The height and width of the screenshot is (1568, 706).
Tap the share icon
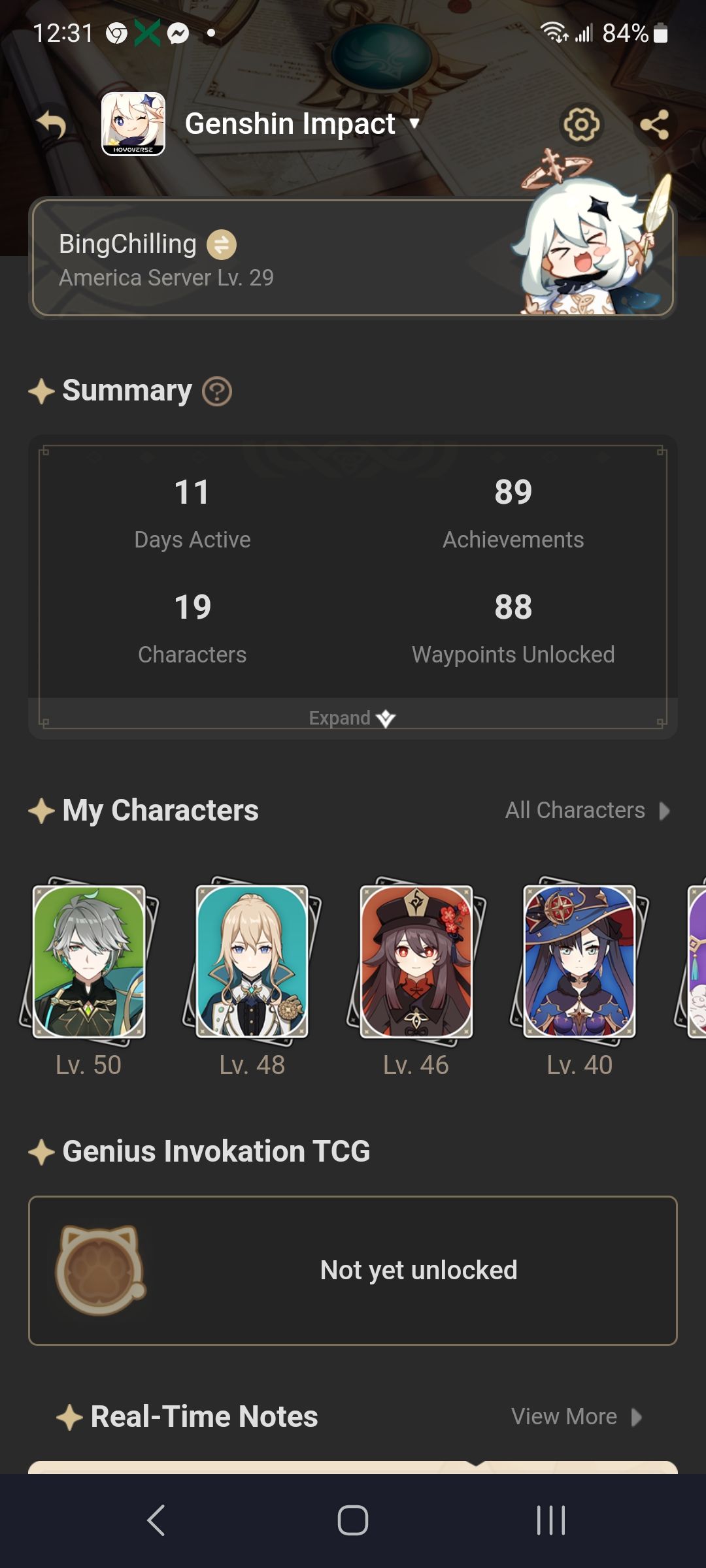pyautogui.click(x=654, y=124)
